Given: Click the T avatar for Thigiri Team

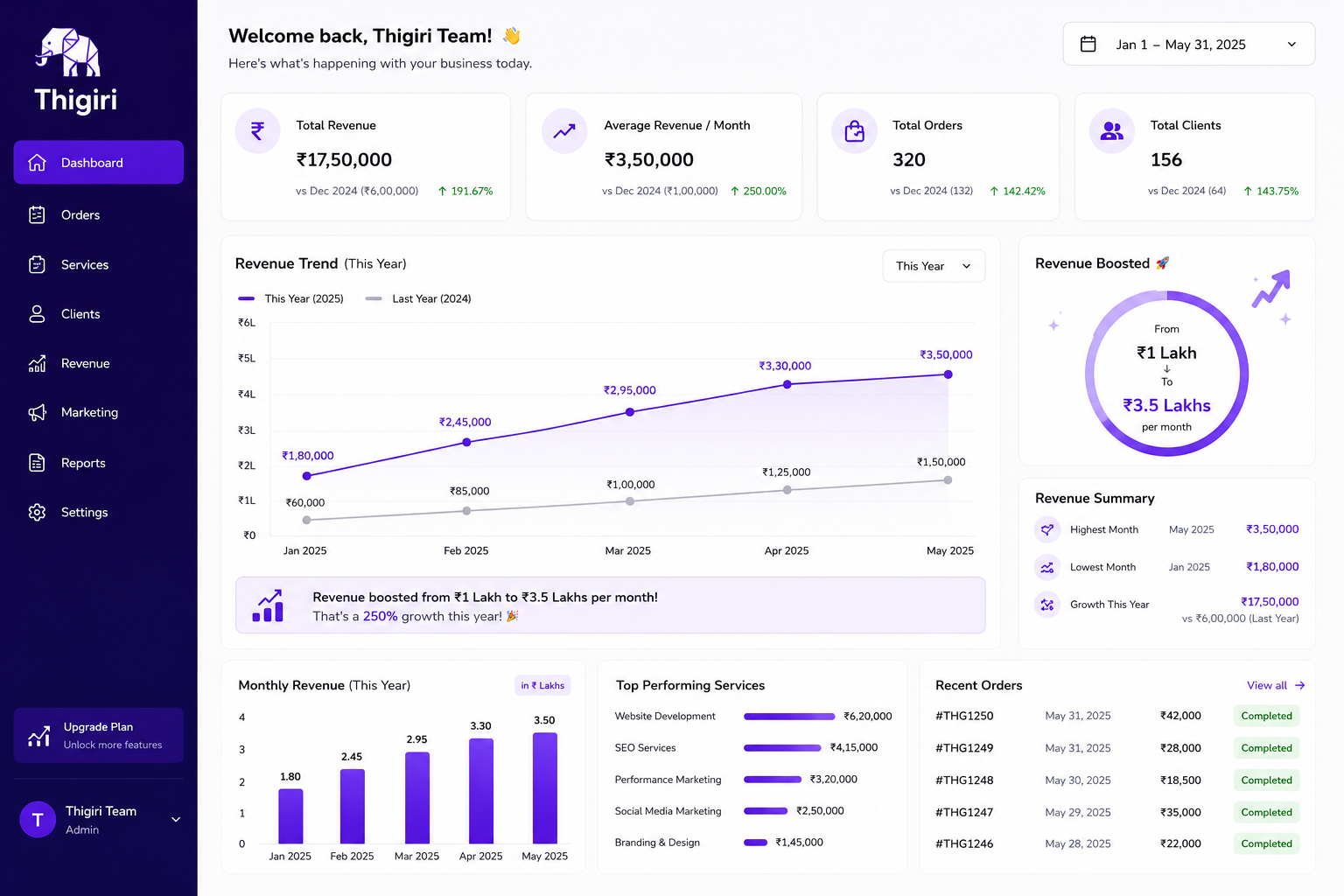Looking at the screenshot, I should pyautogui.click(x=38, y=820).
